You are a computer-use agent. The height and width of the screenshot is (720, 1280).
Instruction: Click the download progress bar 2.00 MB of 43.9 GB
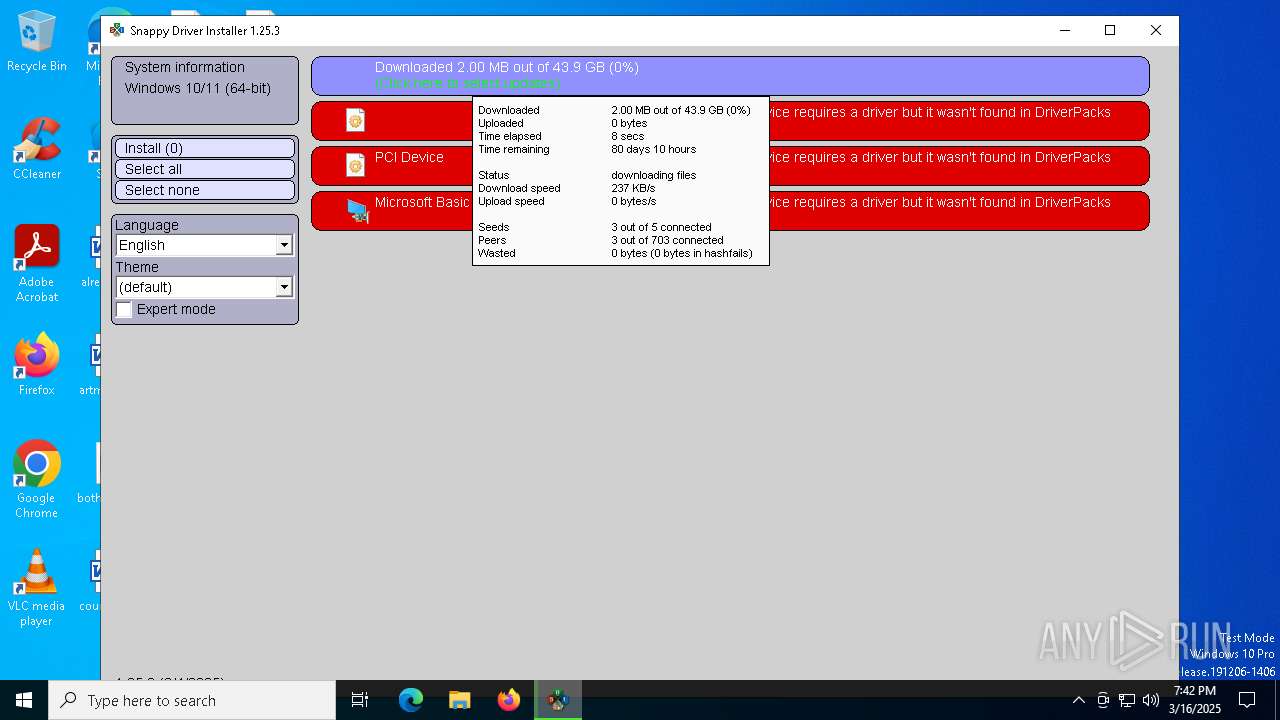point(730,76)
